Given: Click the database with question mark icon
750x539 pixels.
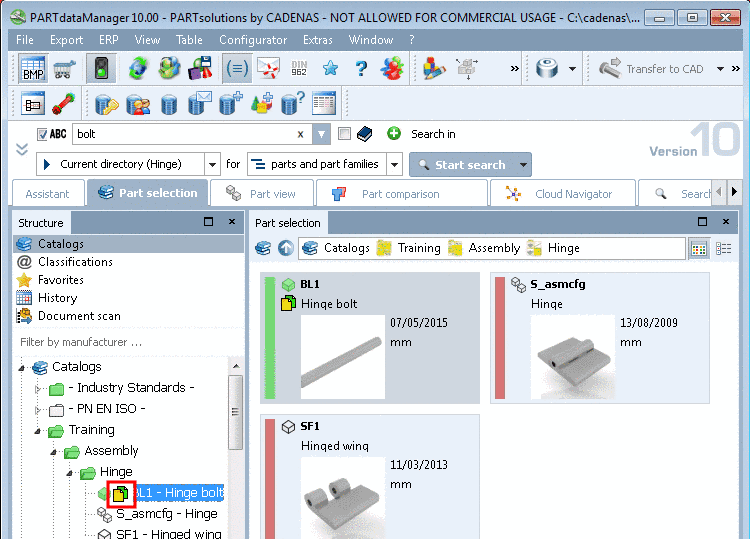Looking at the screenshot, I should [293, 103].
